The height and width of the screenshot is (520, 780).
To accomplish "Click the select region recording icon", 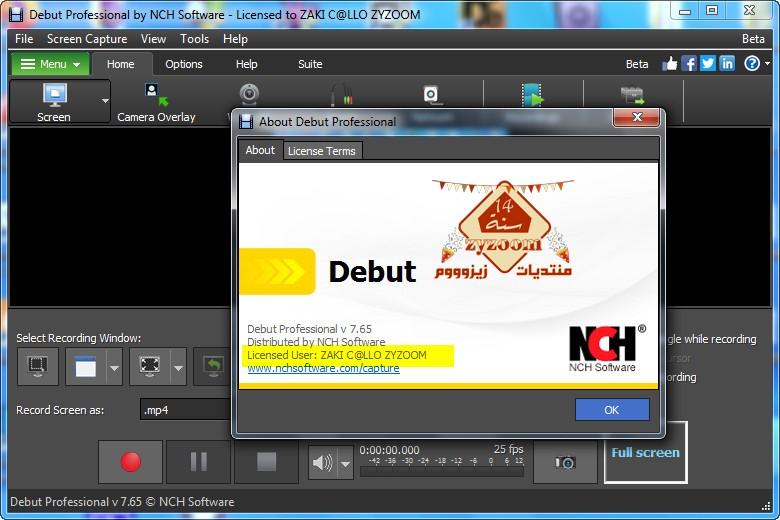I will tap(38, 367).
